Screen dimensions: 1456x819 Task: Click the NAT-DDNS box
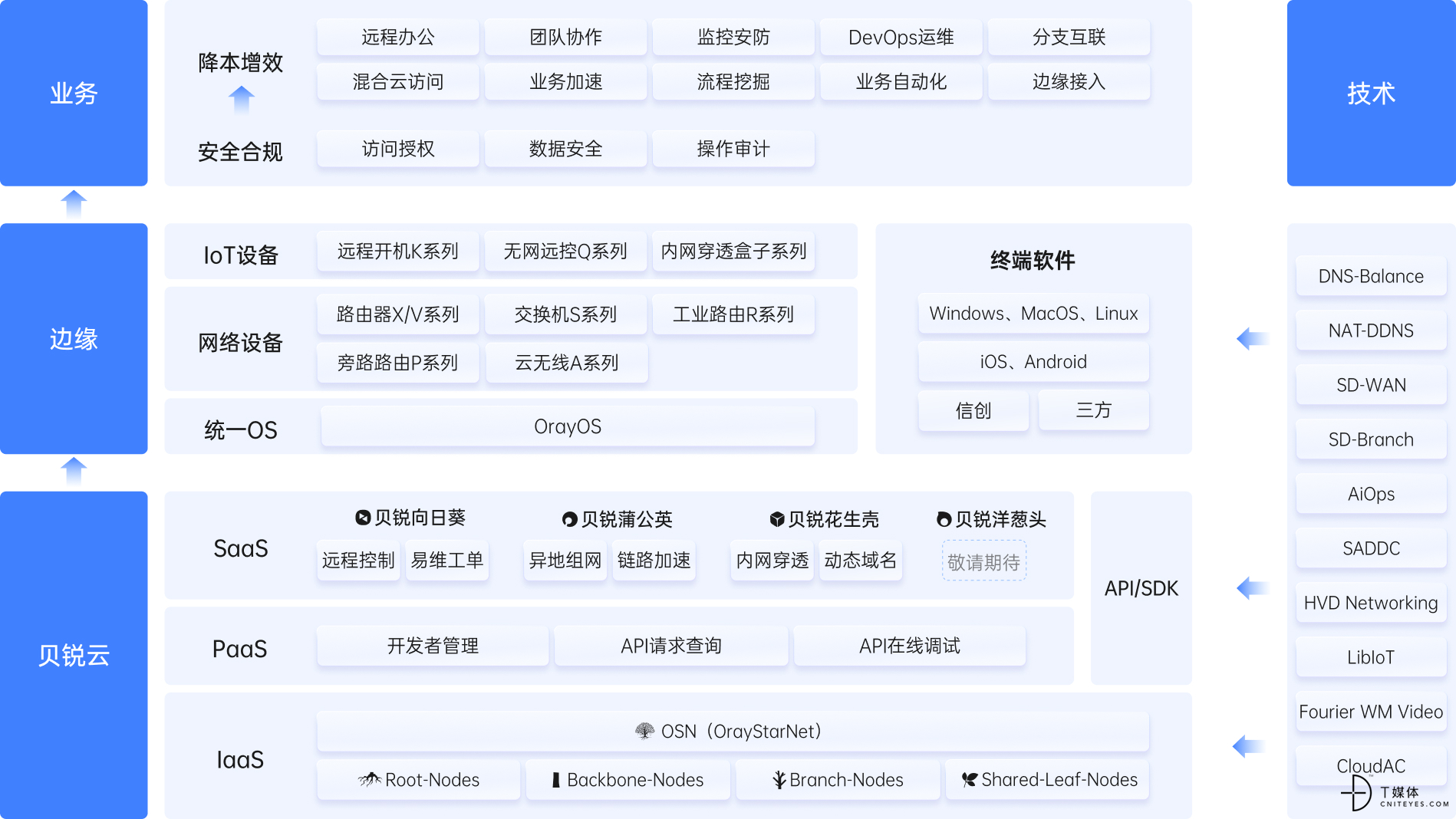[x=1372, y=331]
